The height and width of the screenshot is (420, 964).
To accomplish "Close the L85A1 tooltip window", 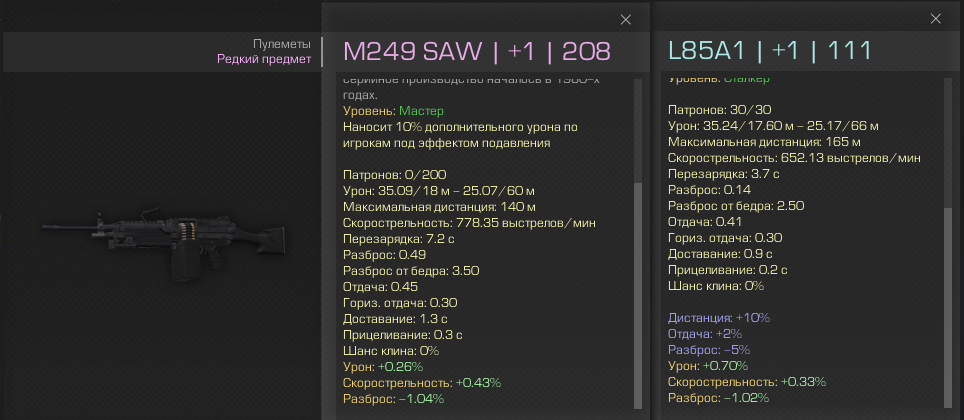I will [x=936, y=19].
